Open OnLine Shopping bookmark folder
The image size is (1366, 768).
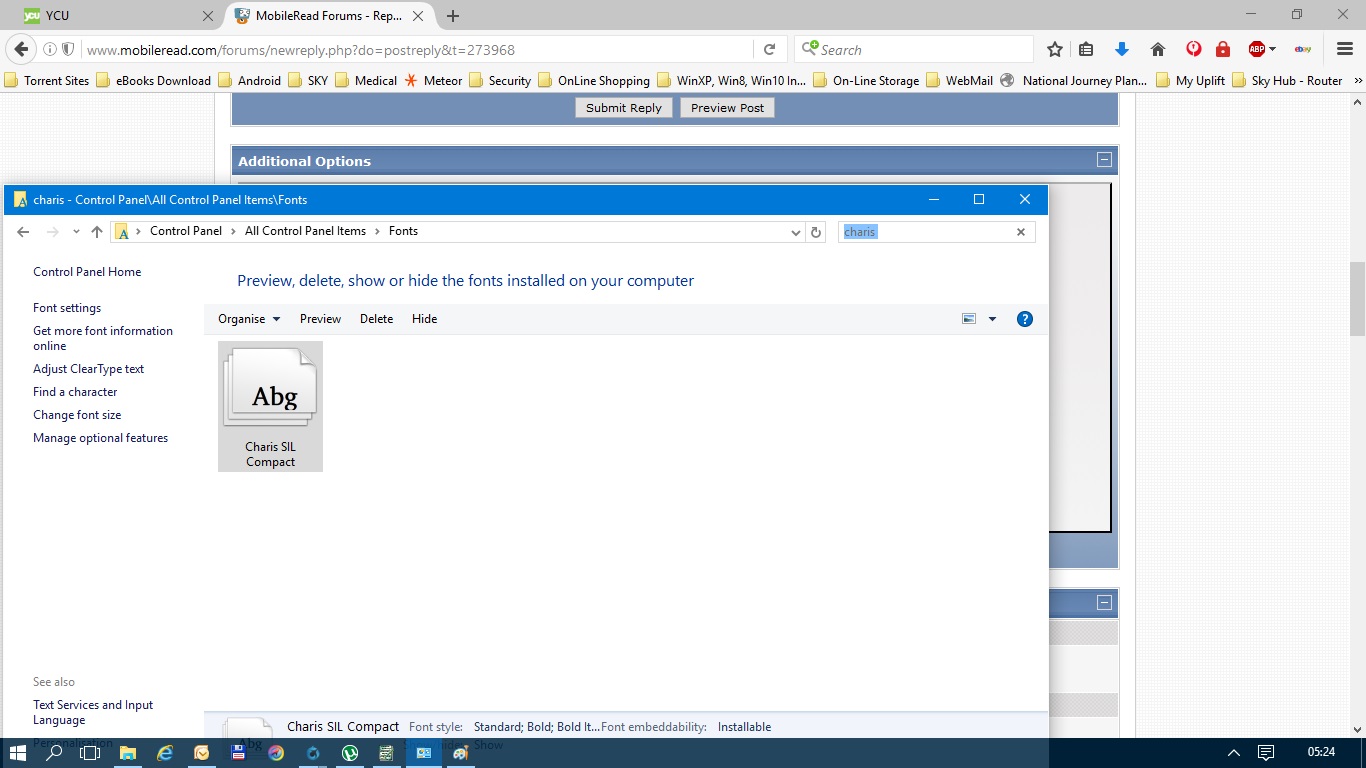click(594, 80)
